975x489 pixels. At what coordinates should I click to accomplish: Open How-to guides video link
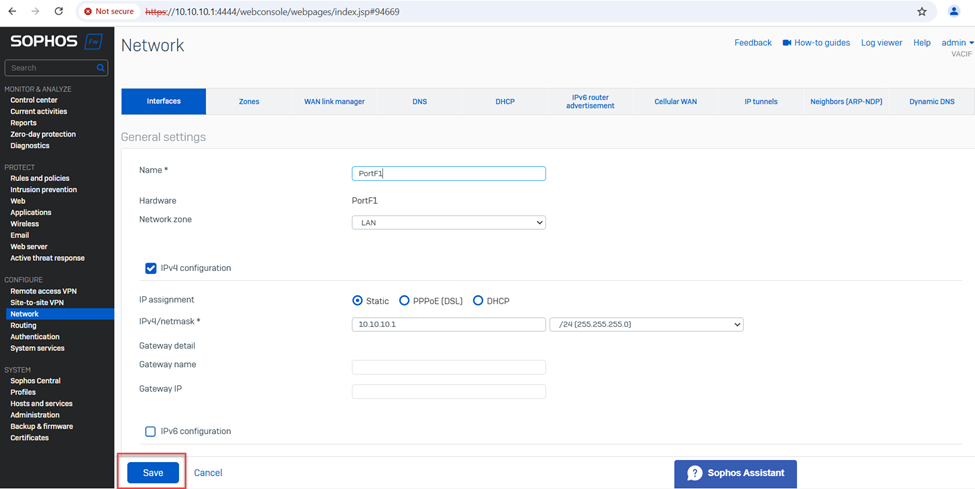pyautogui.click(x=816, y=43)
